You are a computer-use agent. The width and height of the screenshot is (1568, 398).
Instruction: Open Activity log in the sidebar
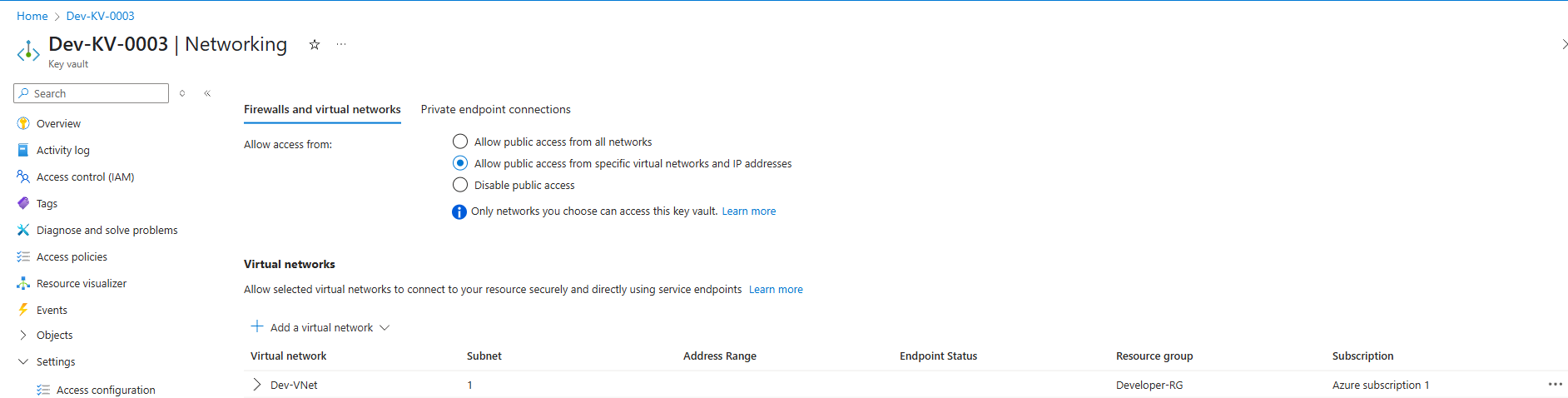(63, 150)
